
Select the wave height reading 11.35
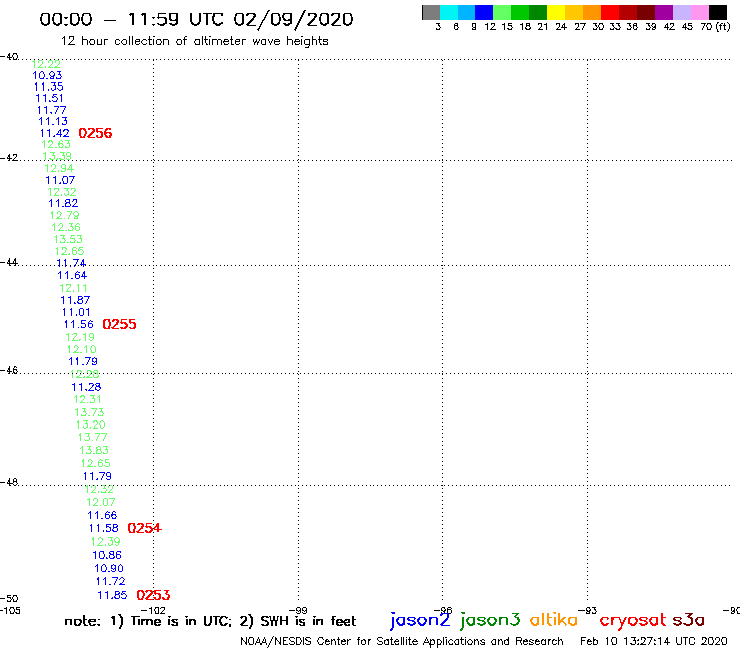pos(49,87)
